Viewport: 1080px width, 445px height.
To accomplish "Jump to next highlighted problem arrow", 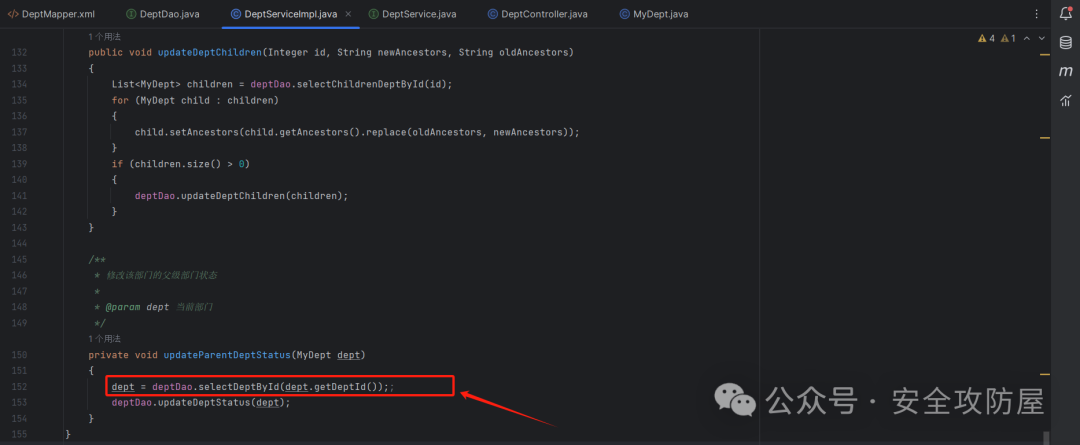I will coord(1041,39).
